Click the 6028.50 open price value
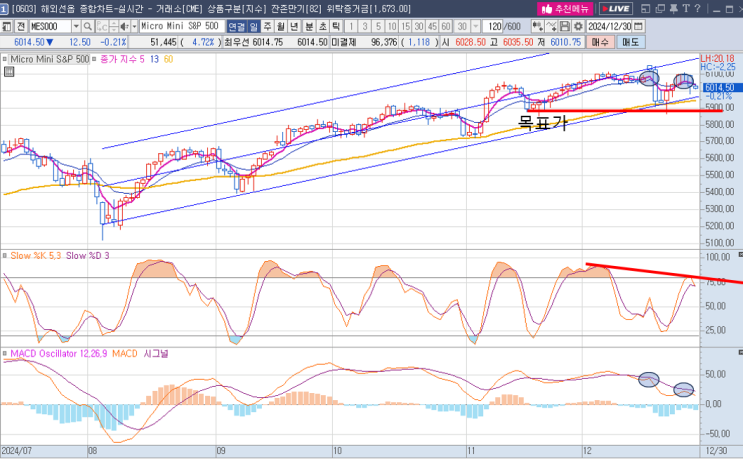Viewport: 743px width, 459px height. pos(471,42)
